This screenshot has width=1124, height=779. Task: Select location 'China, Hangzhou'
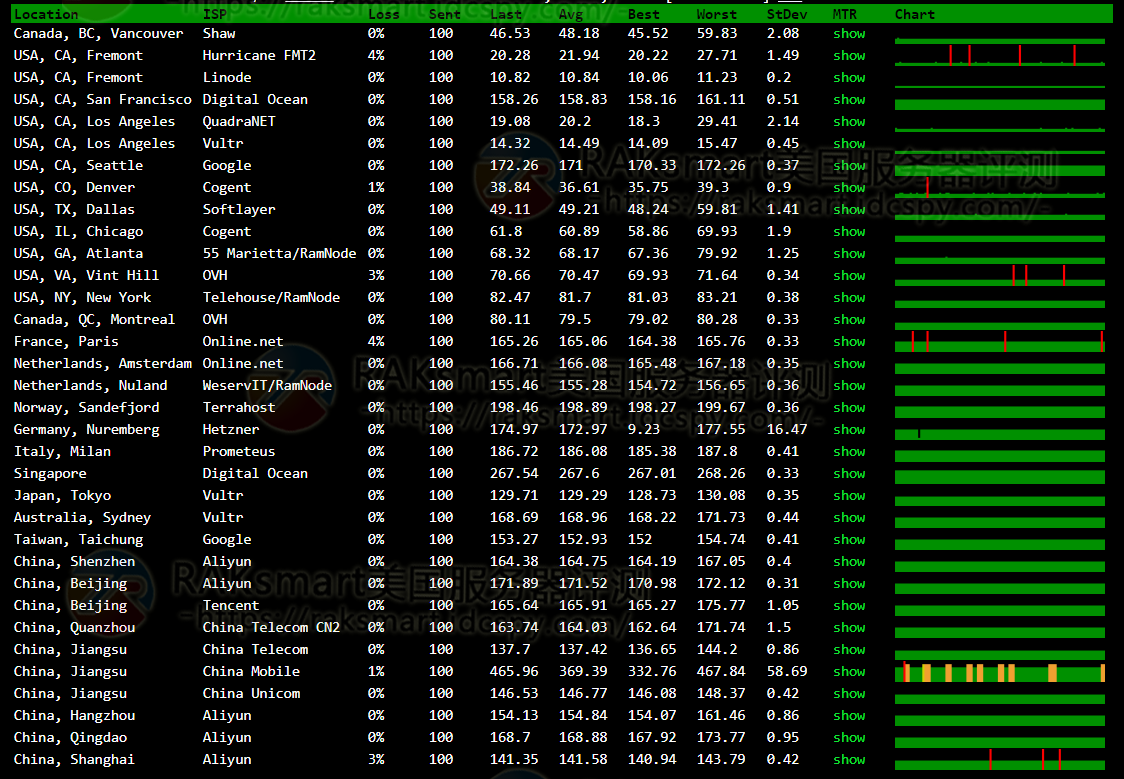[75, 716]
